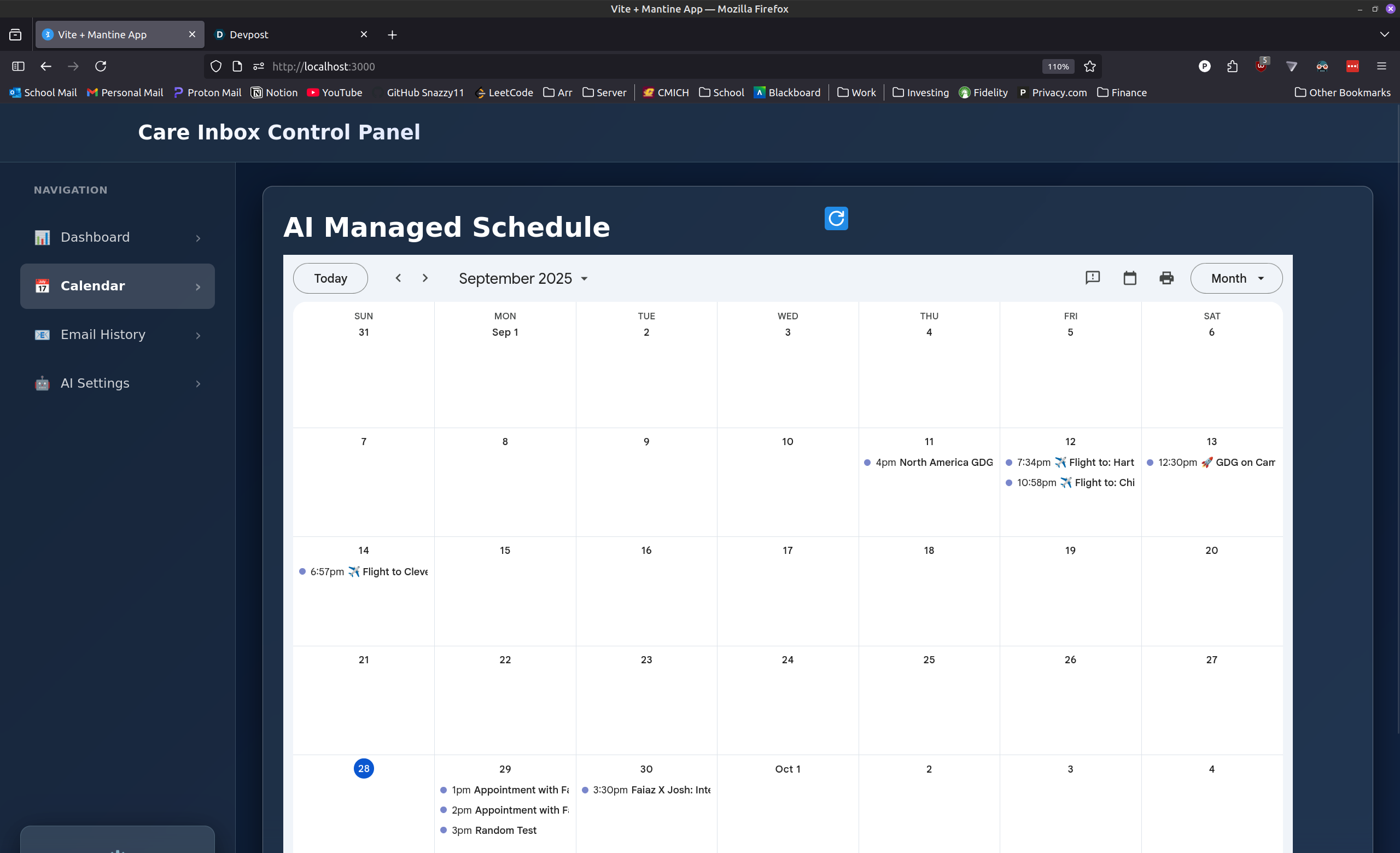Toggle Firefox sidebar icon
The width and height of the screenshot is (1400, 853).
pyautogui.click(x=18, y=67)
